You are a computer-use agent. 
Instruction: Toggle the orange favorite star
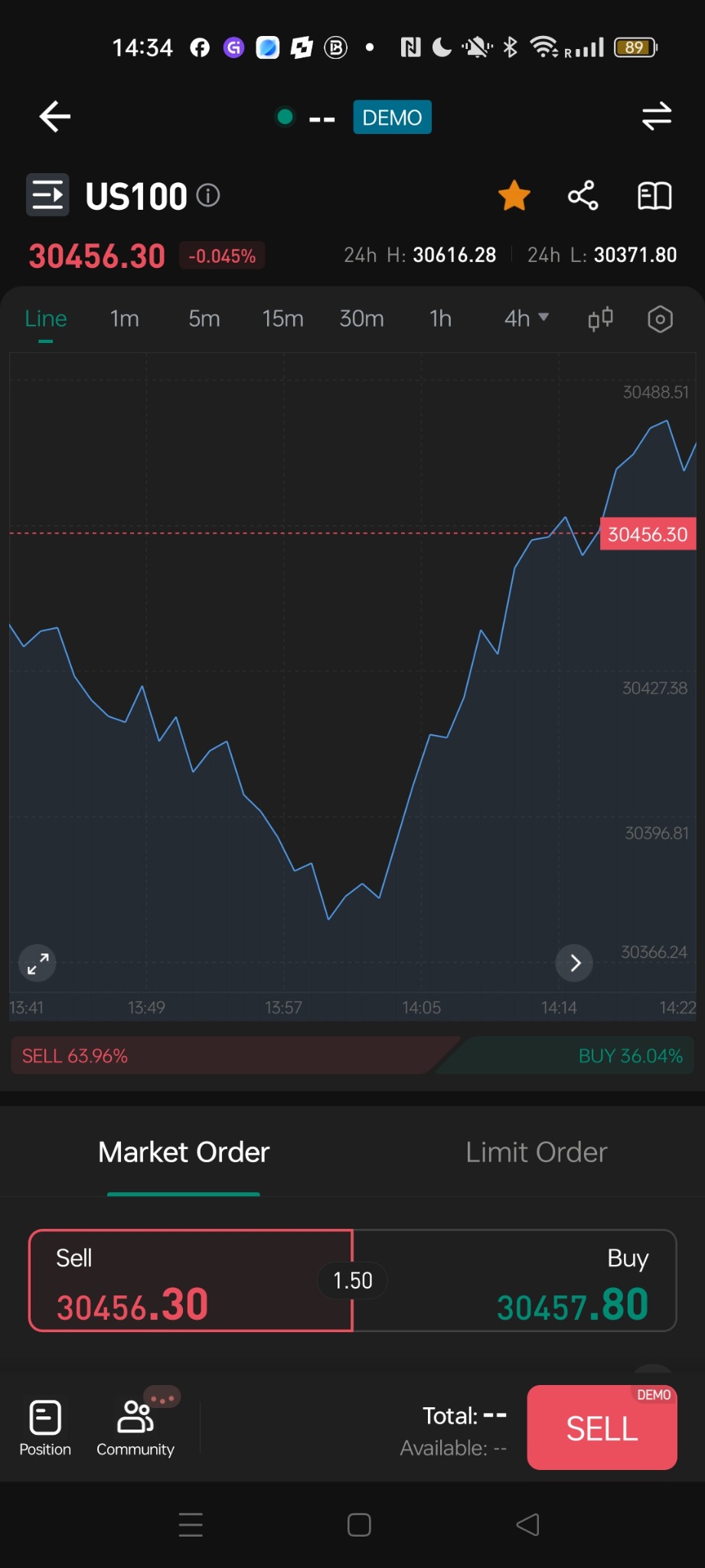pyautogui.click(x=514, y=195)
